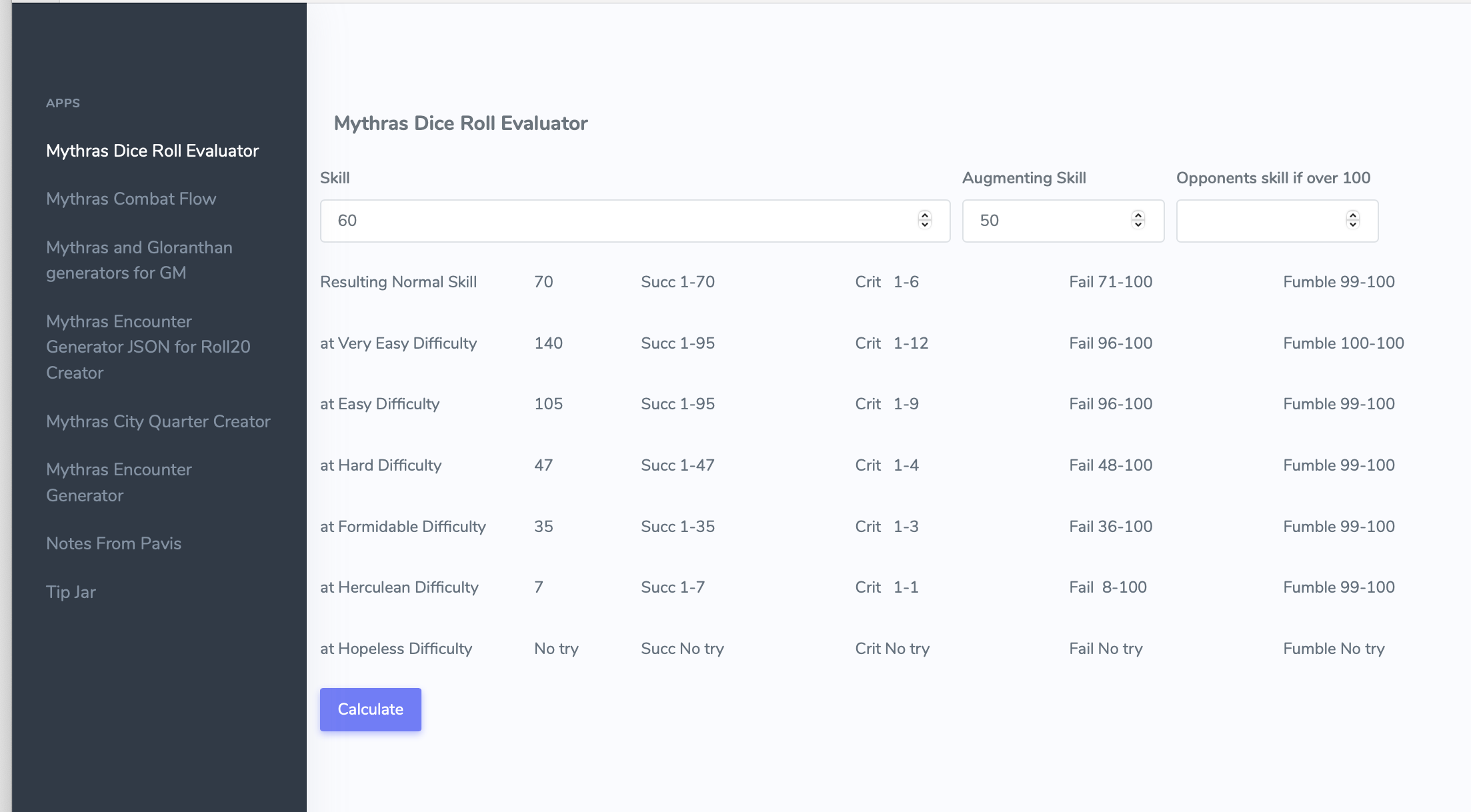Click the Mythras Dice Roll Evaluator heading
The image size is (1471, 812).
[x=460, y=123]
